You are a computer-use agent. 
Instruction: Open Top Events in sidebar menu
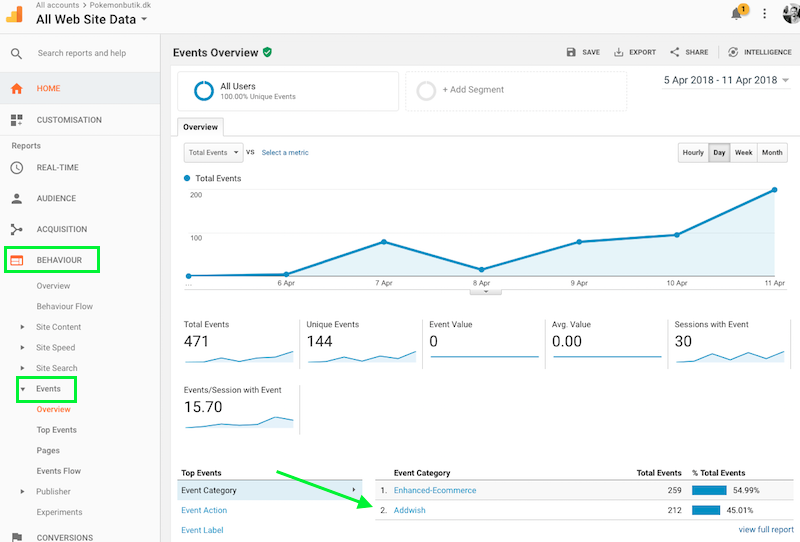click(56, 430)
